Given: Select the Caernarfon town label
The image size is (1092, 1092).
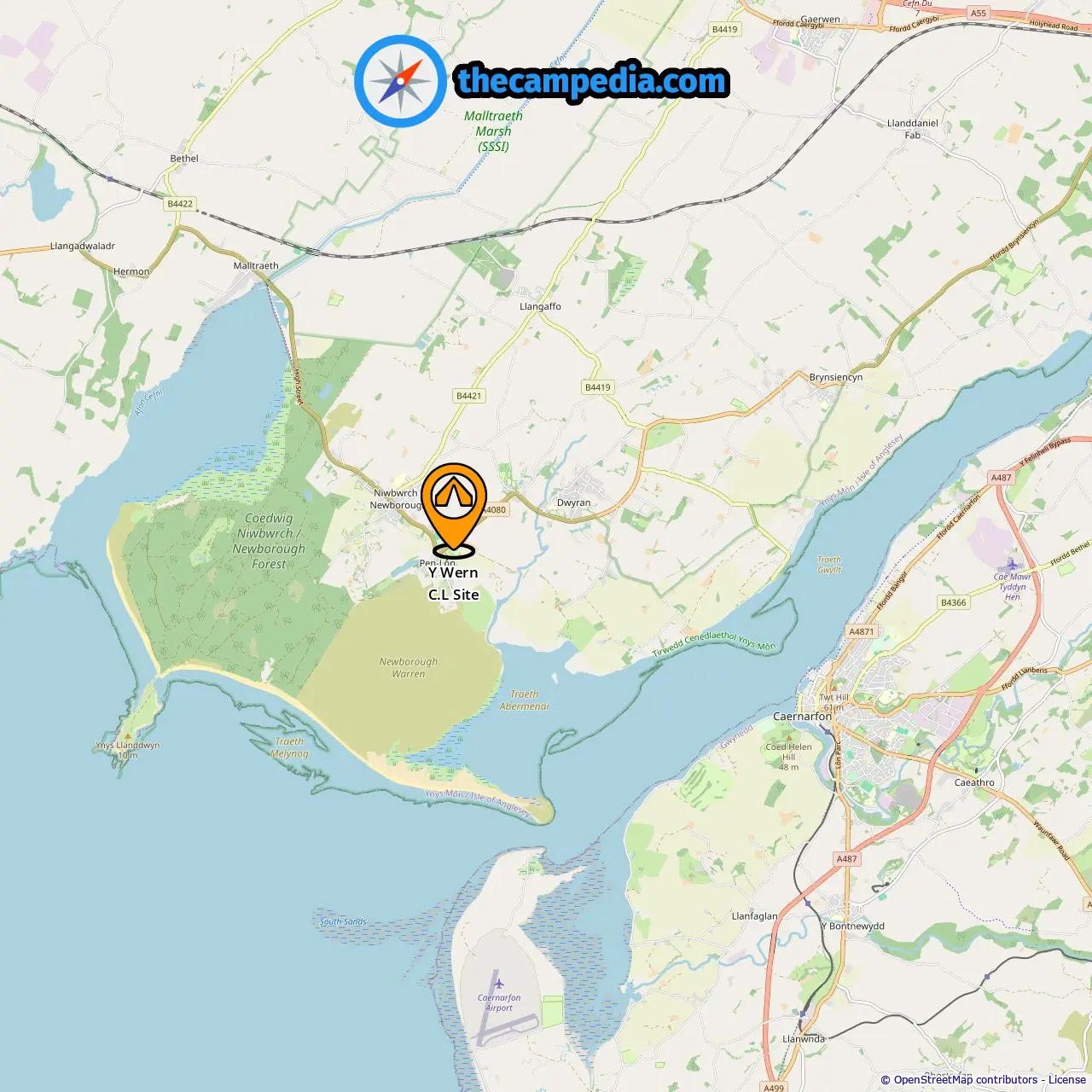Looking at the screenshot, I should point(802,717).
